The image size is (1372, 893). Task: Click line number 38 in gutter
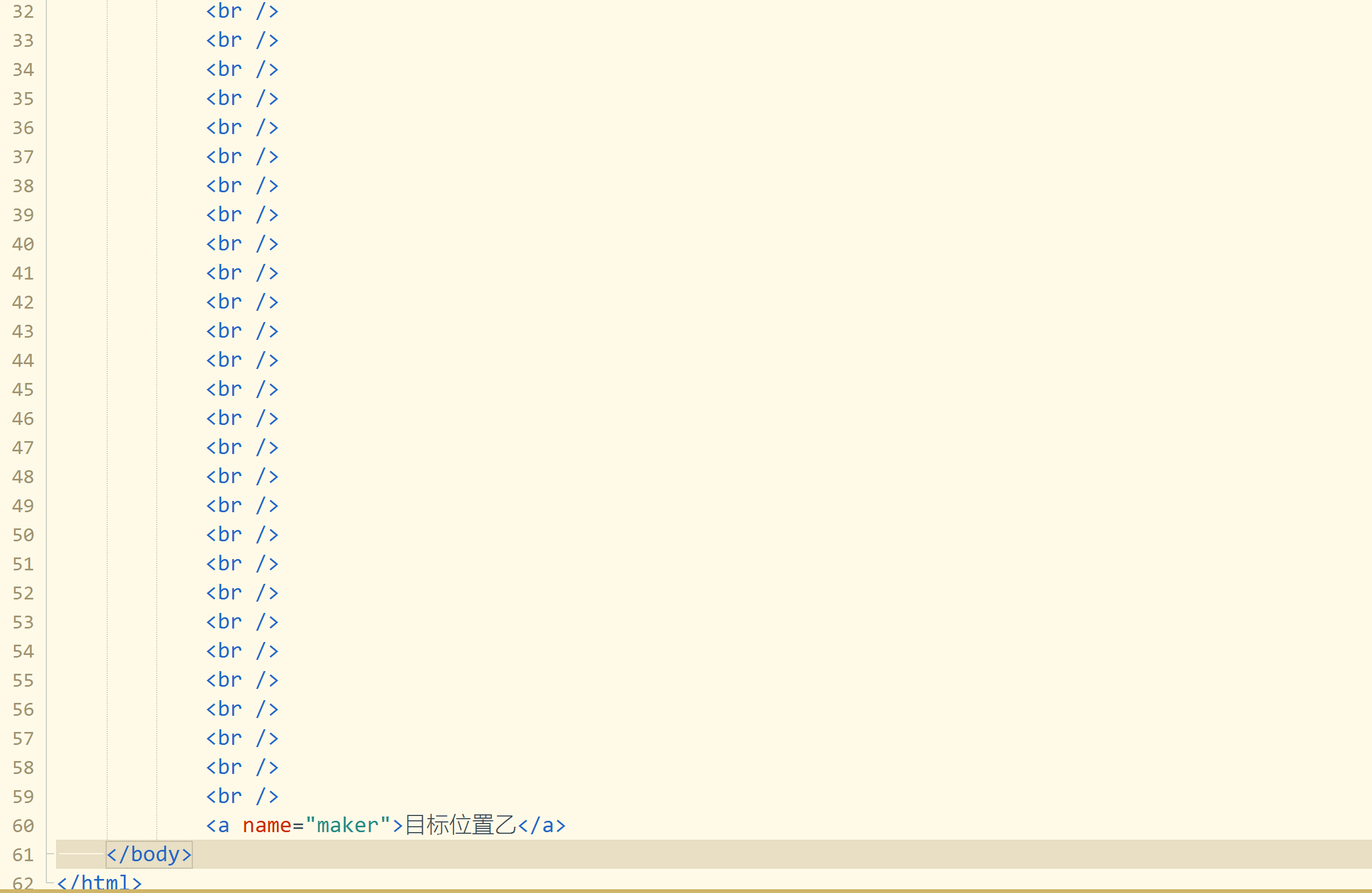[23, 186]
